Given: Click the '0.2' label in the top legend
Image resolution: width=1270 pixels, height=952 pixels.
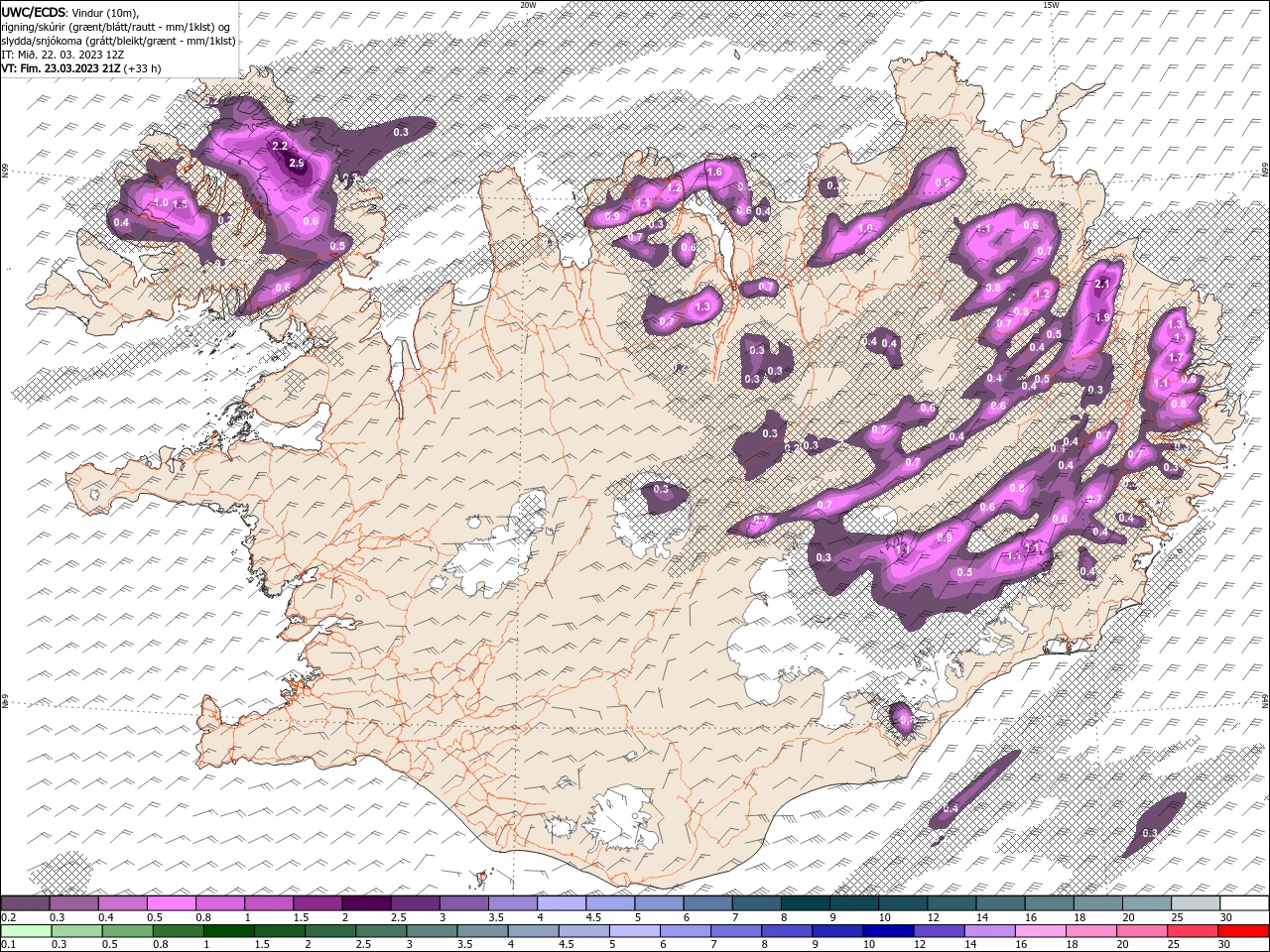Looking at the screenshot, I should pos(8,916).
